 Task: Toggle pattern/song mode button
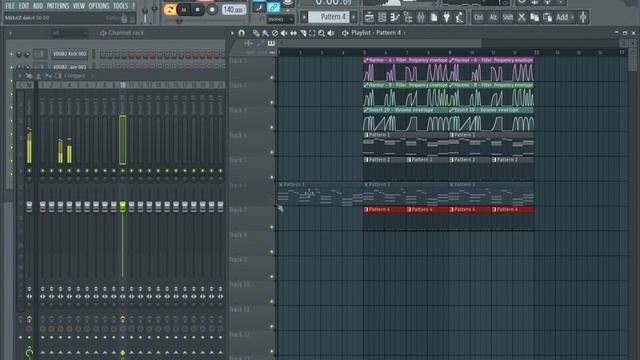tap(170, 10)
